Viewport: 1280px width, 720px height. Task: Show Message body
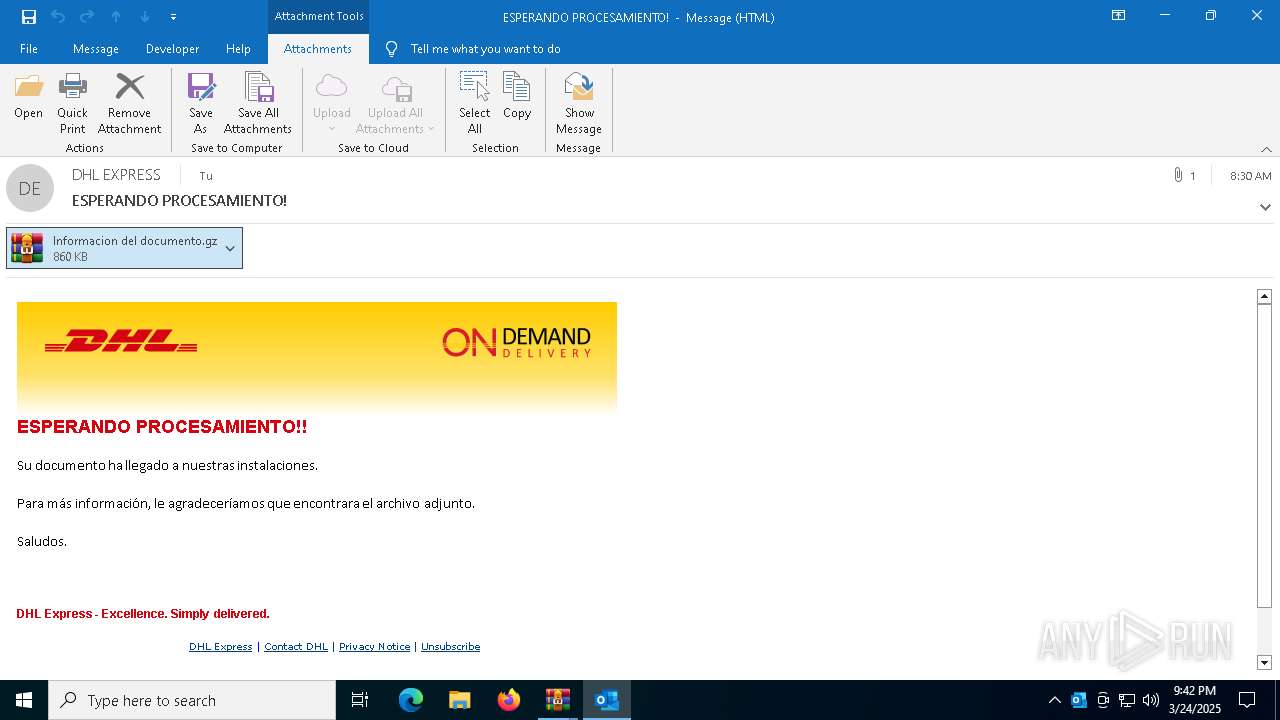pos(579,103)
